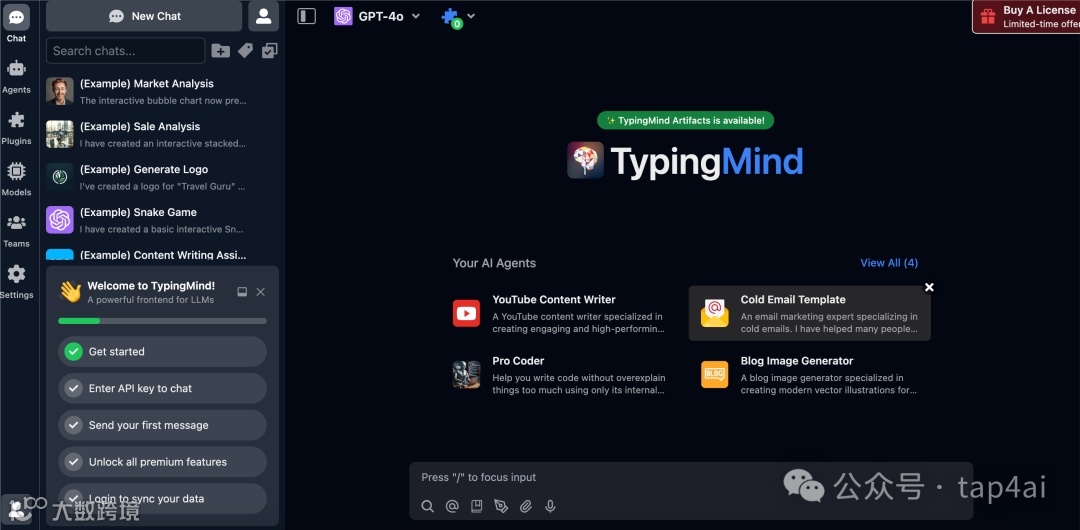Select the Cold Email Template agent
Screen dimensions: 1080x530
(x=809, y=314)
